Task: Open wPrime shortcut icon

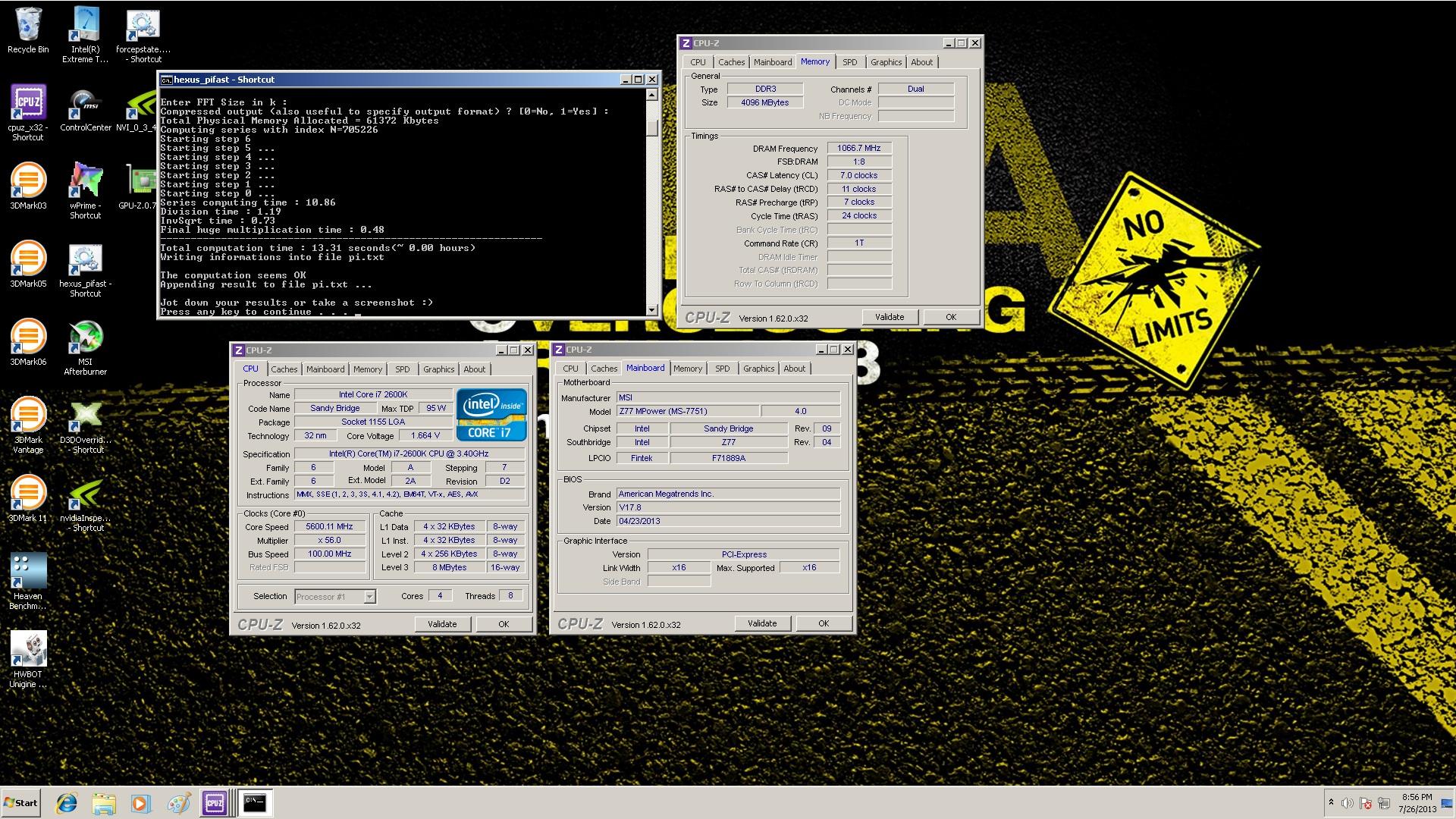Action: [85, 190]
